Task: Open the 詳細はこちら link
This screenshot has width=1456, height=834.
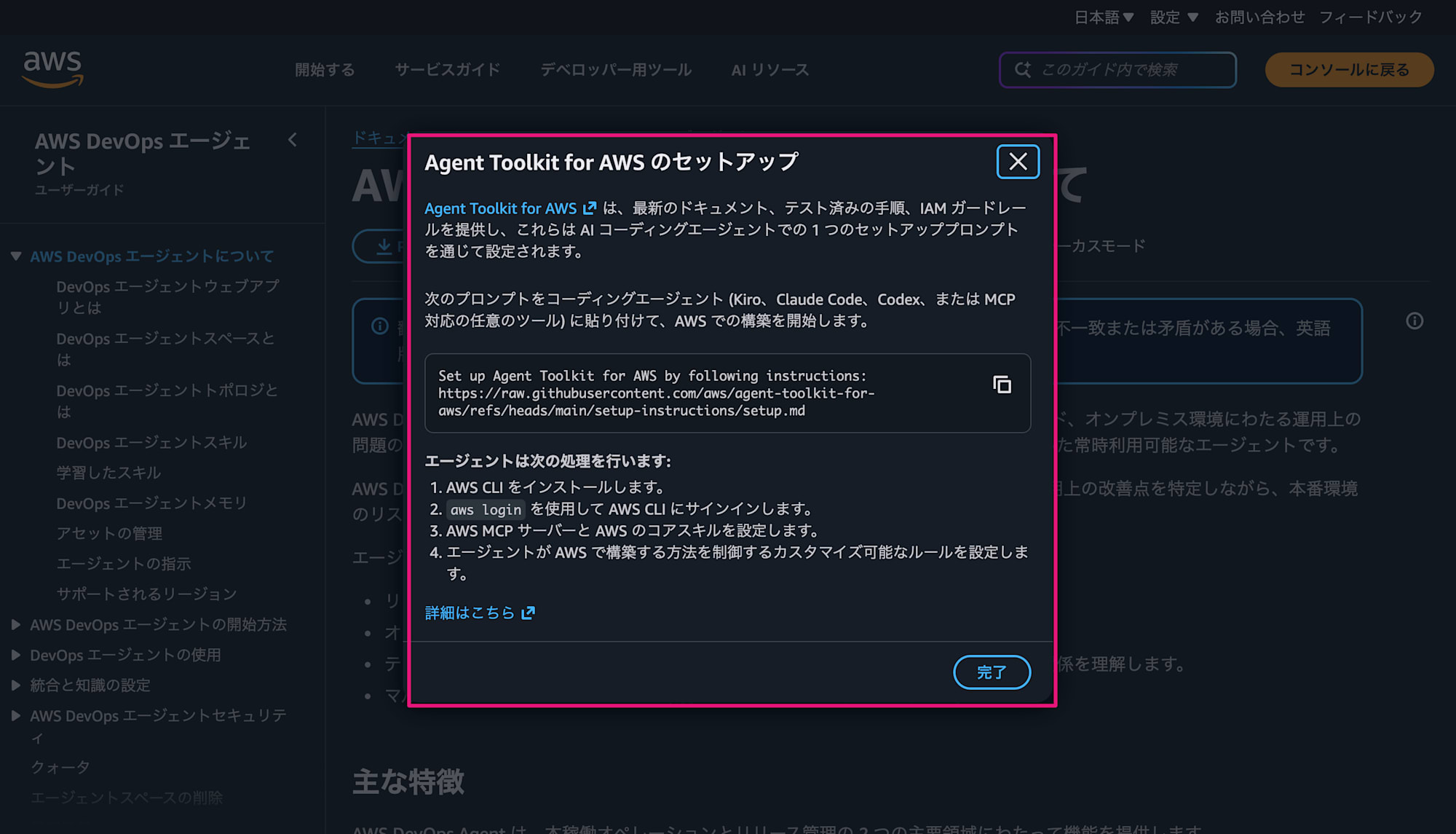Action: (480, 613)
